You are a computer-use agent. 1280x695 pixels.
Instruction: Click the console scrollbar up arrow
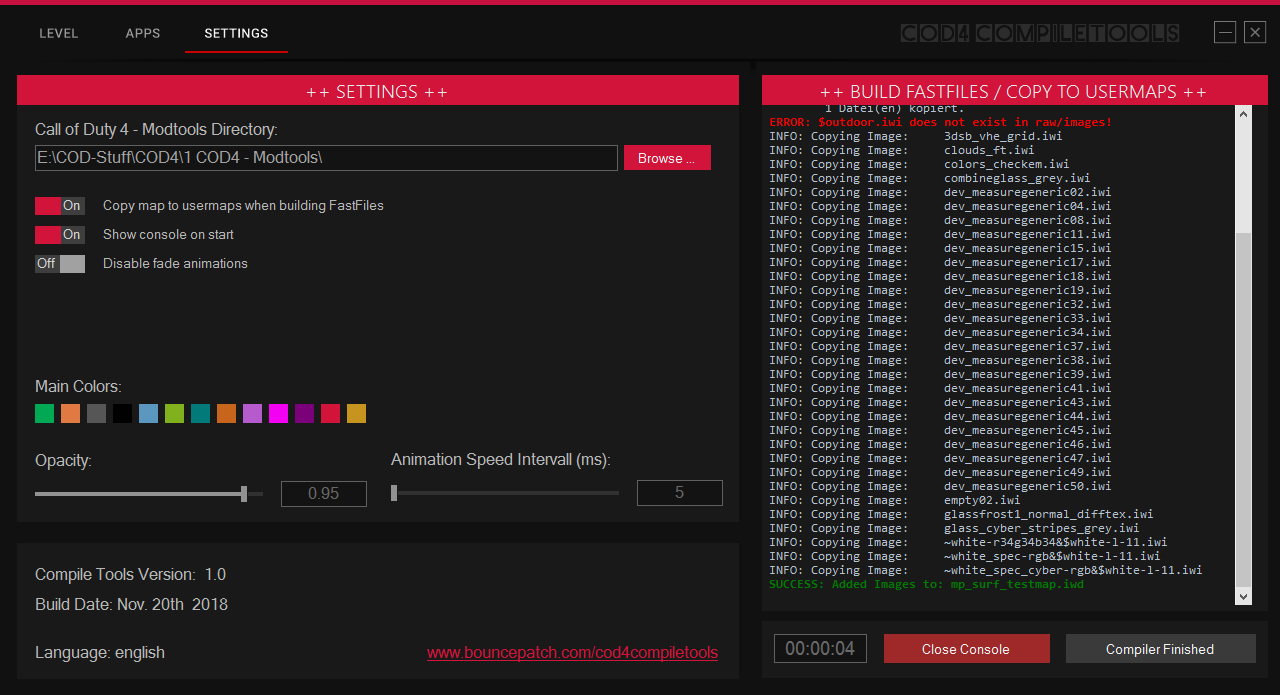tap(1244, 114)
